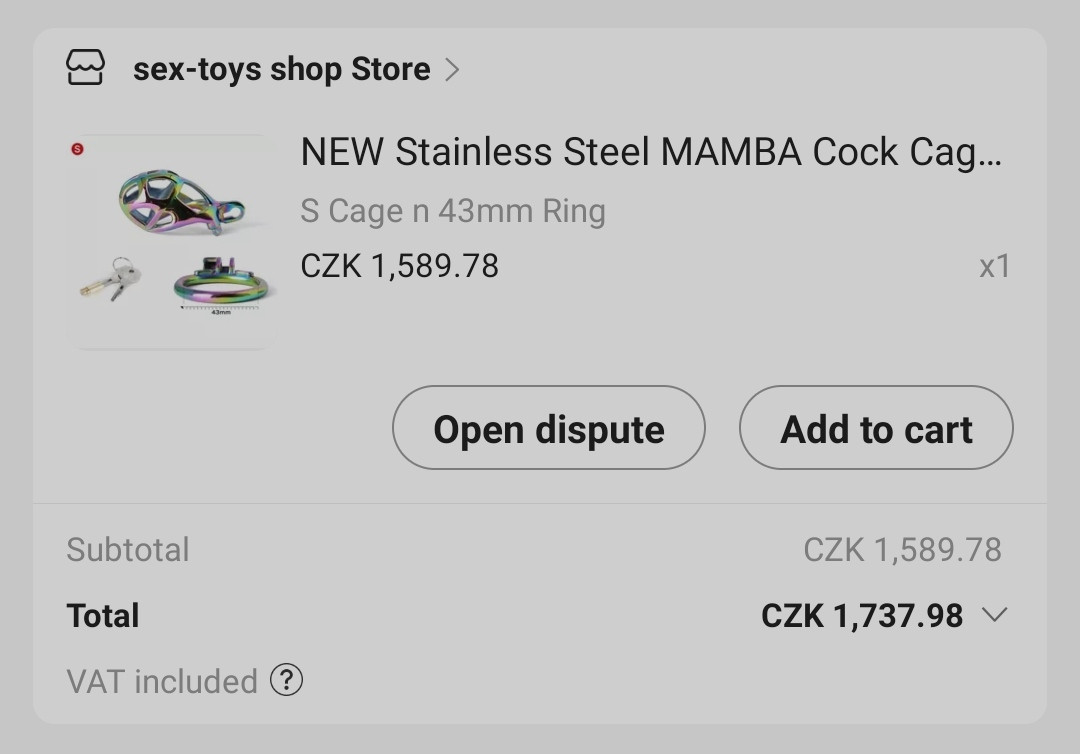
Task: Click the VAT included text
Action: 162,681
